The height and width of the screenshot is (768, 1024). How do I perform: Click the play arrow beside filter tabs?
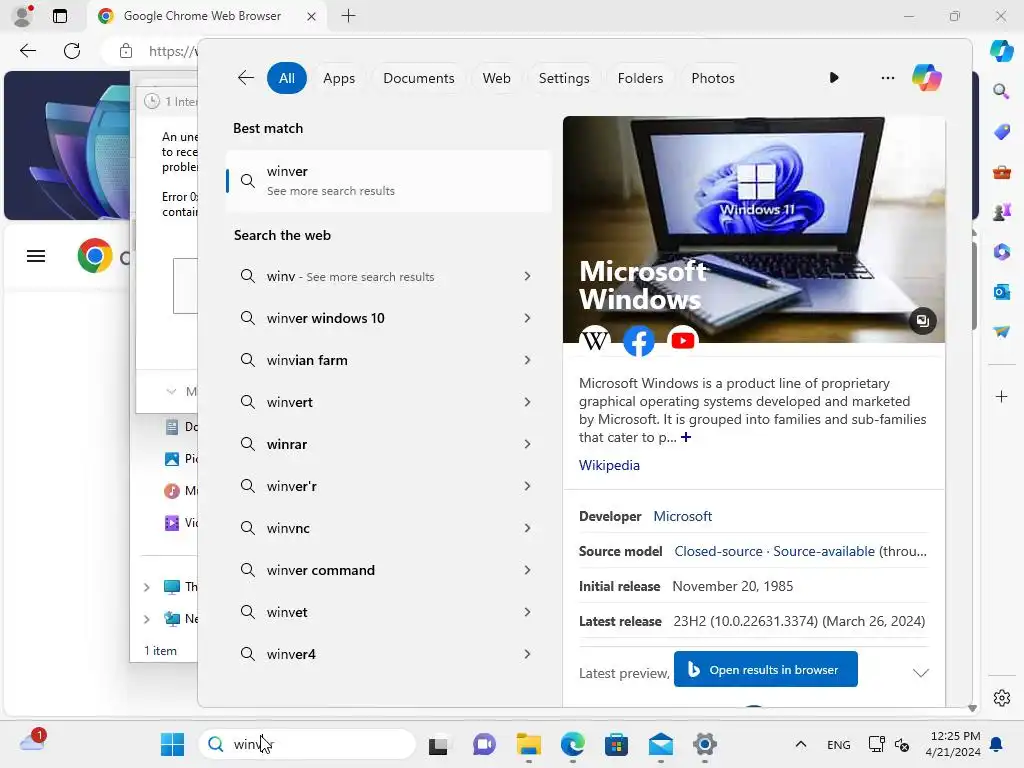pyautogui.click(x=834, y=78)
